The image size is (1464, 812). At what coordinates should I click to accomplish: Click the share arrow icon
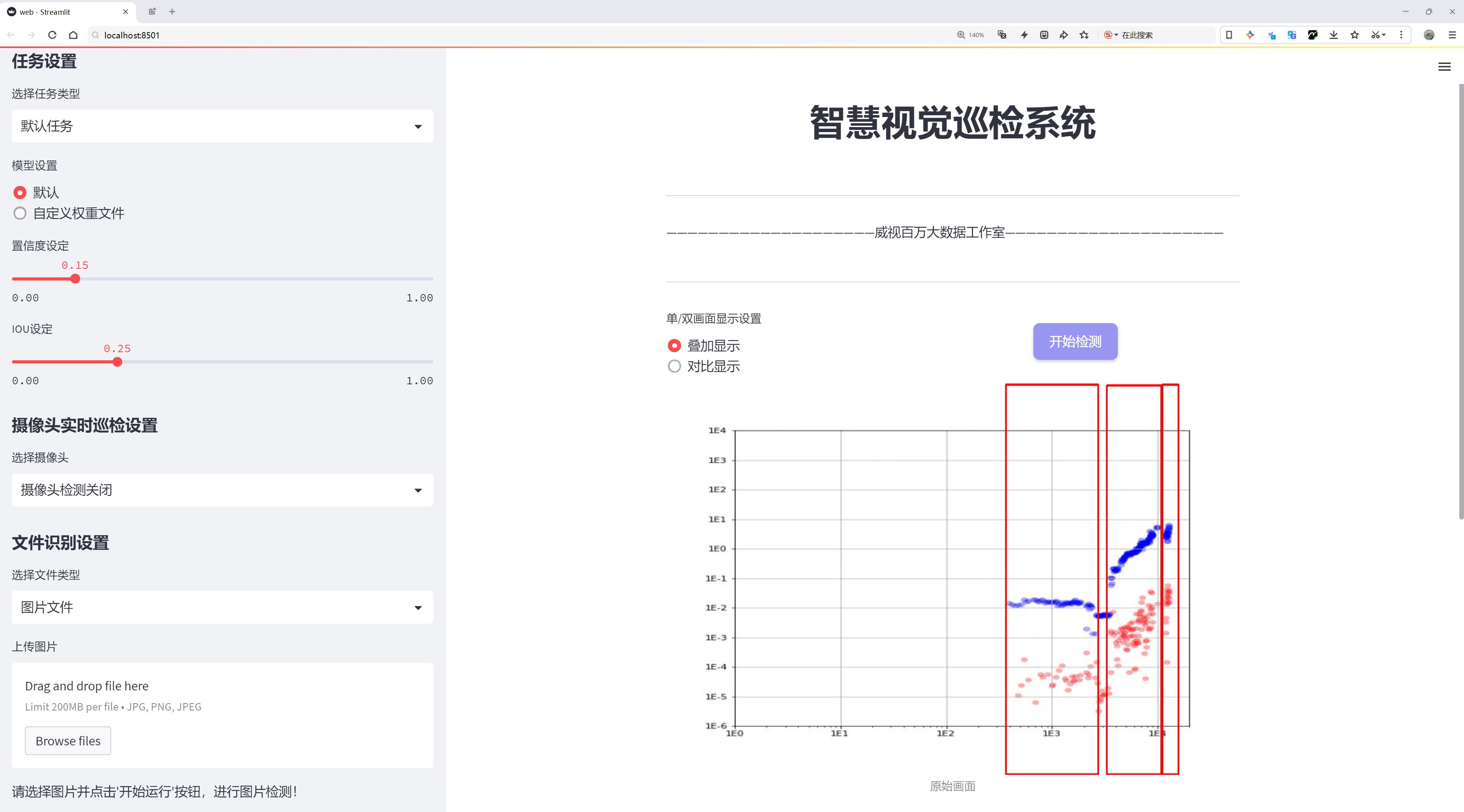click(x=1064, y=35)
